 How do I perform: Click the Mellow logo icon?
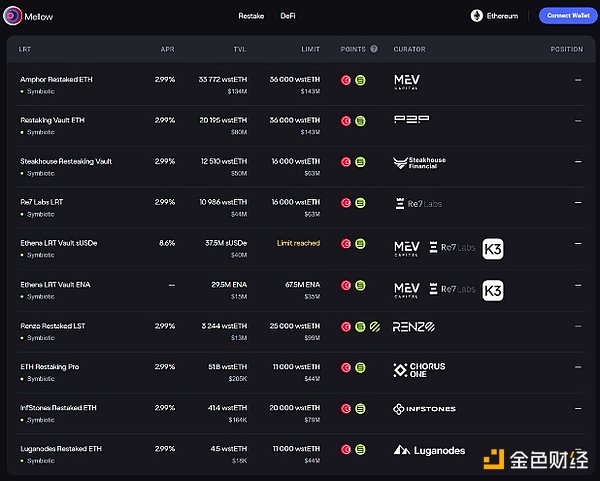coord(15,16)
